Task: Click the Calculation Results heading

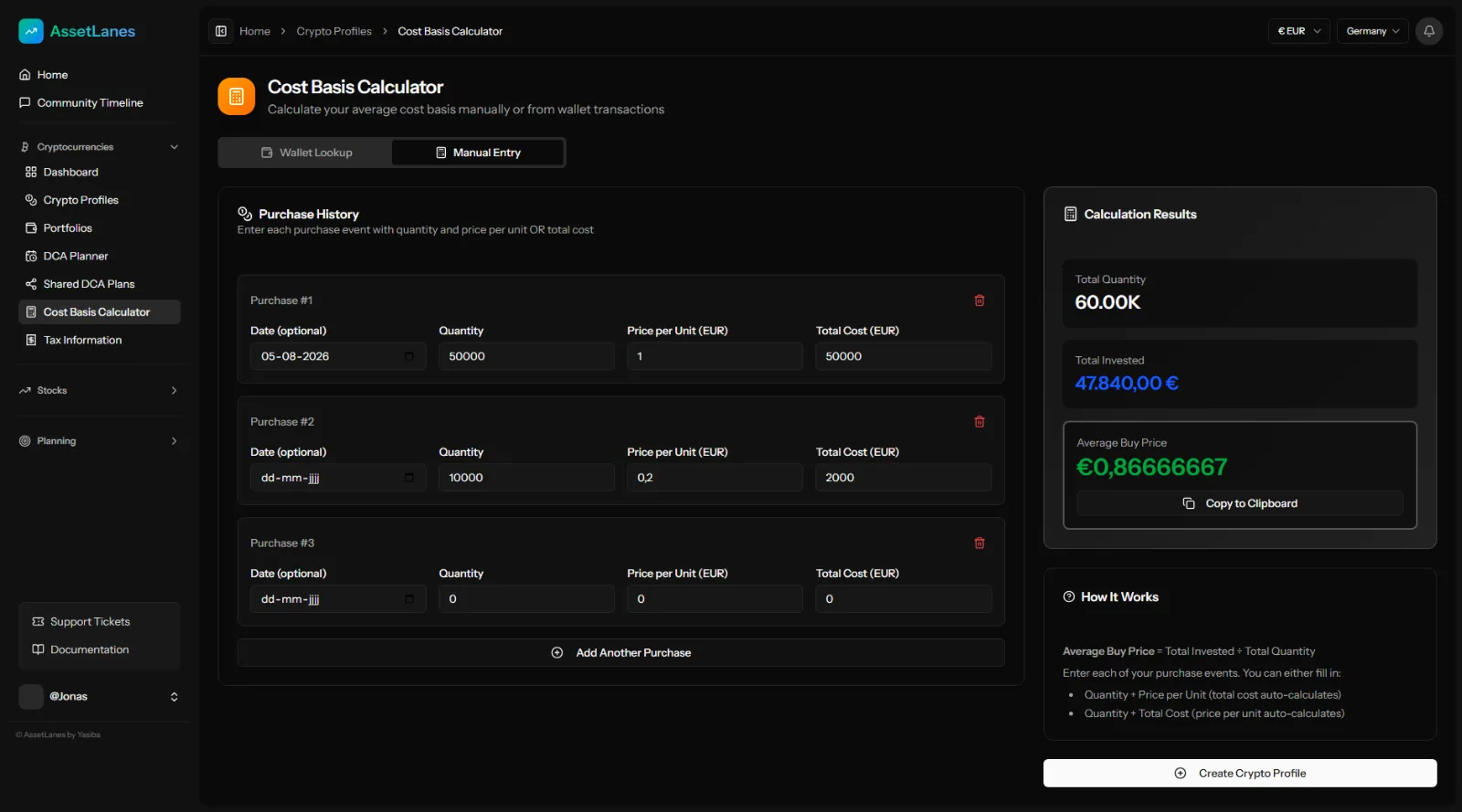Action: (1140, 215)
